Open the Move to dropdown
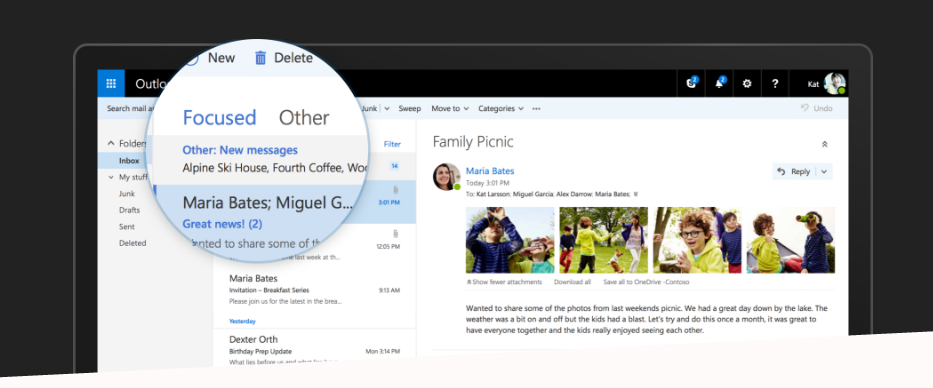The height and width of the screenshot is (388, 933). pyautogui.click(x=450, y=108)
